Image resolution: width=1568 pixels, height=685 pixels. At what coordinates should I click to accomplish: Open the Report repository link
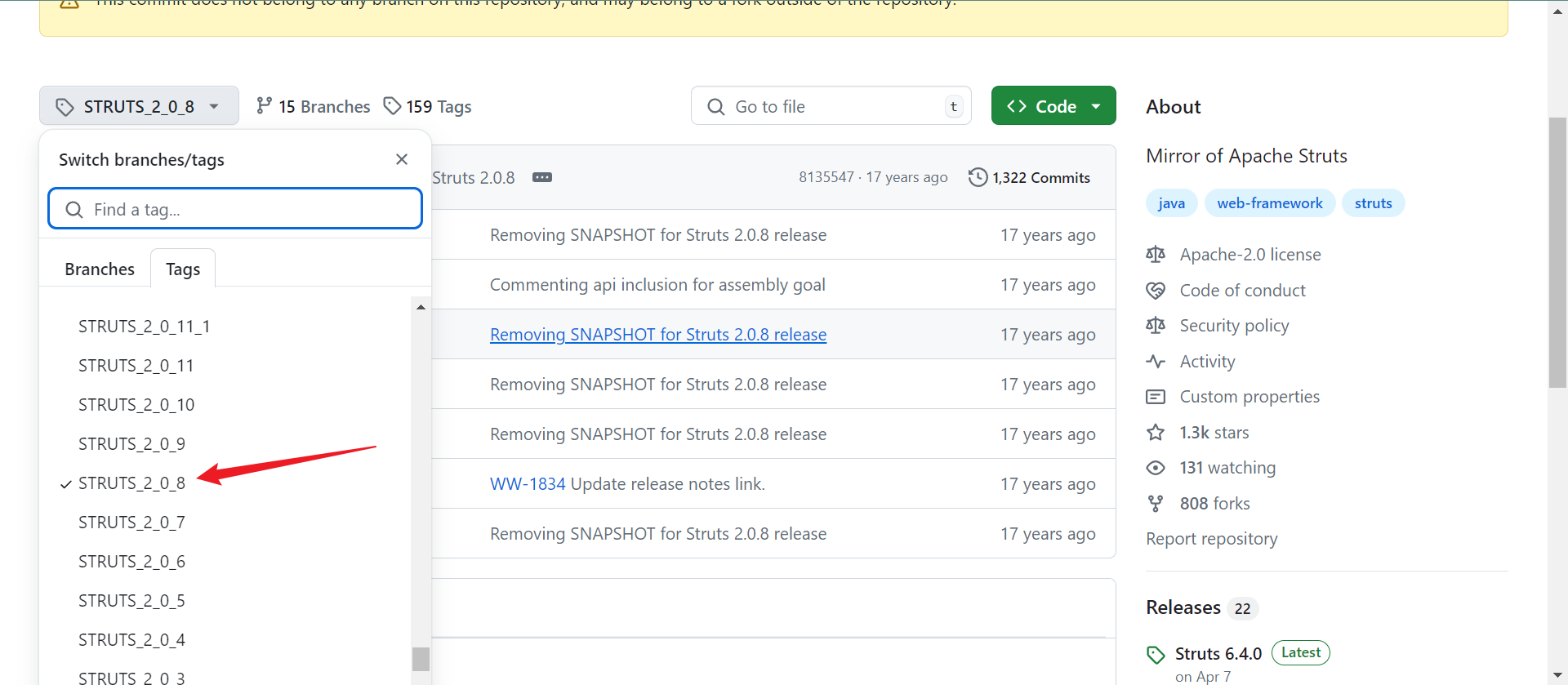click(x=1212, y=539)
